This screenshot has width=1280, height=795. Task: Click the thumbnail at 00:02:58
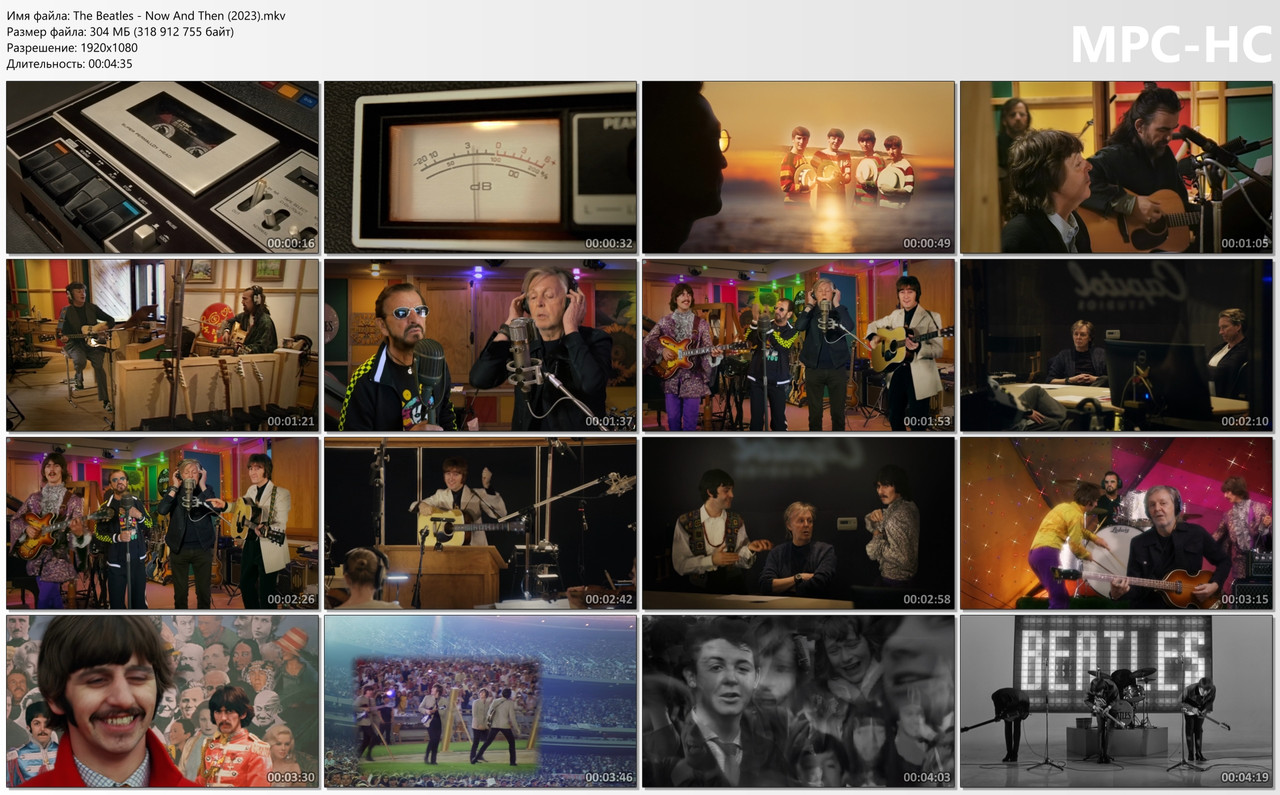(798, 523)
